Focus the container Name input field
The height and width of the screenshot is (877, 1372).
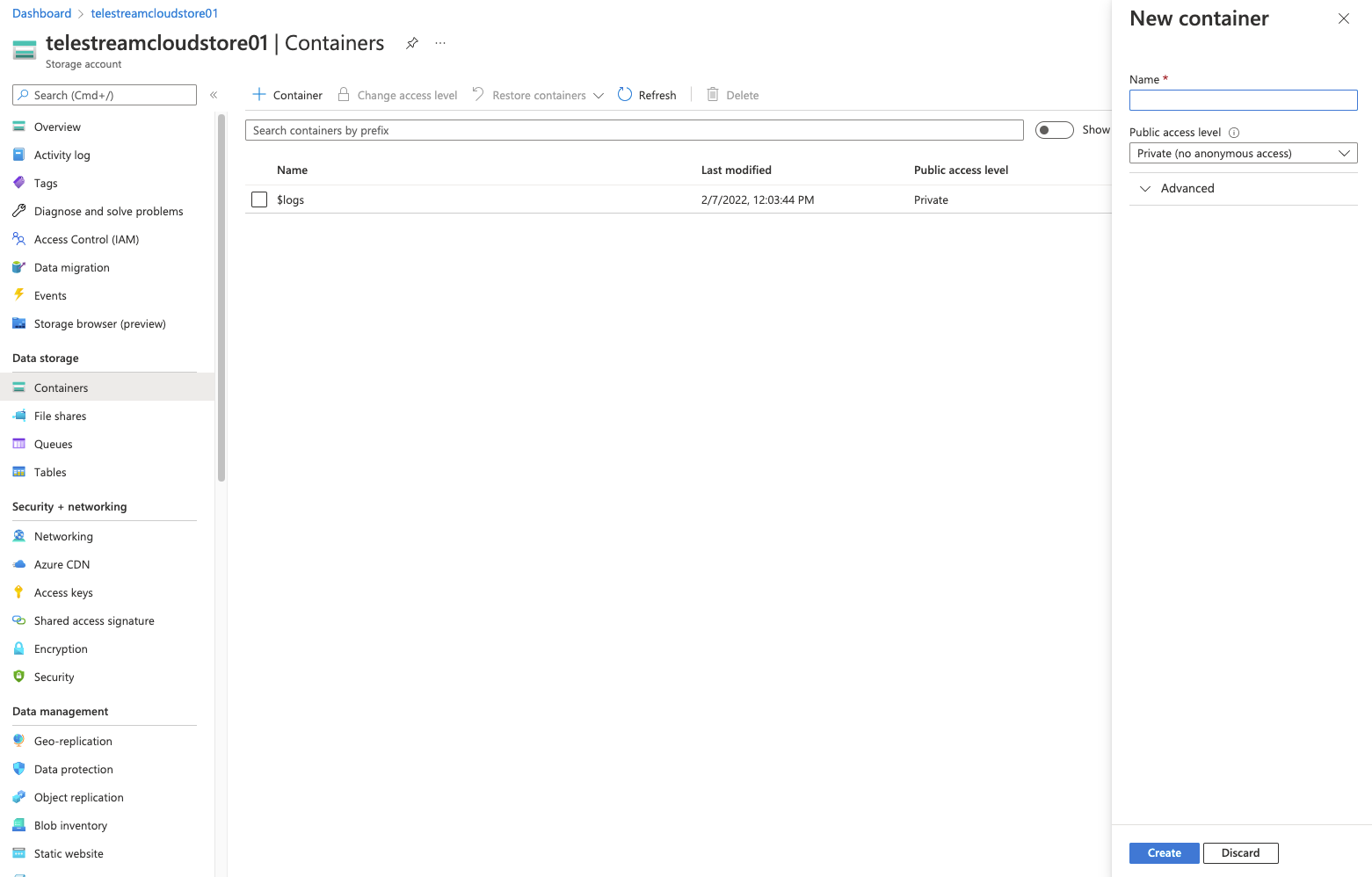(x=1243, y=100)
